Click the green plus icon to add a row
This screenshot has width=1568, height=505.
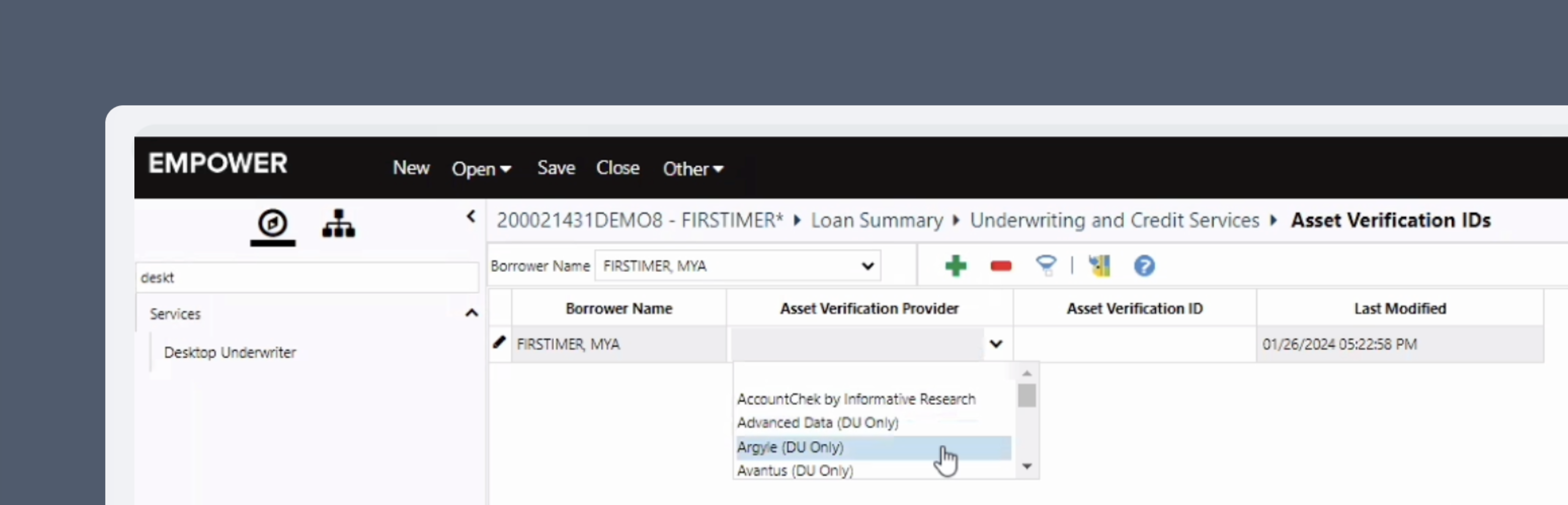pos(956,265)
